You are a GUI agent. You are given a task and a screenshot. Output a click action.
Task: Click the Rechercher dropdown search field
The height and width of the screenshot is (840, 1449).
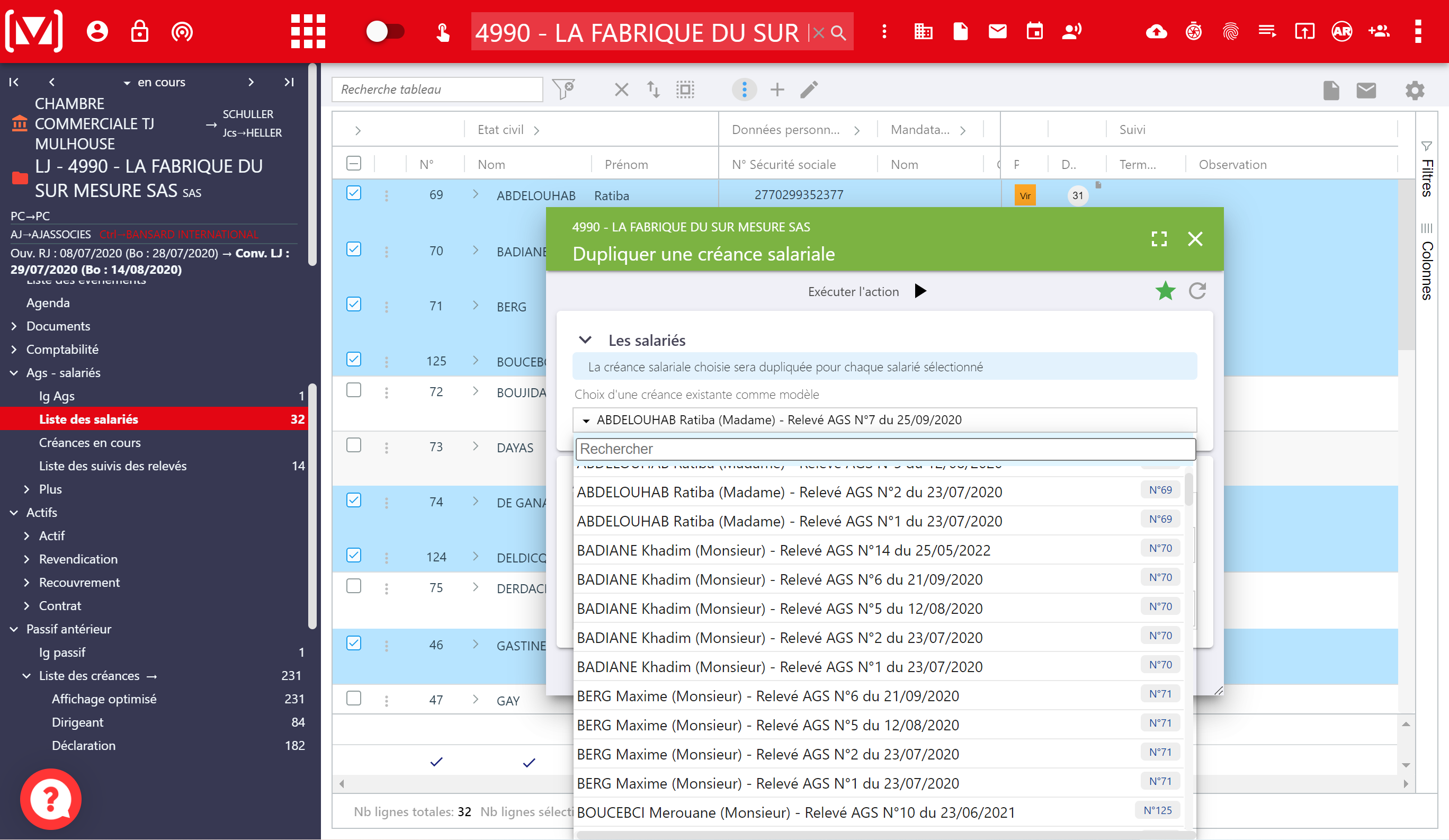coord(885,449)
